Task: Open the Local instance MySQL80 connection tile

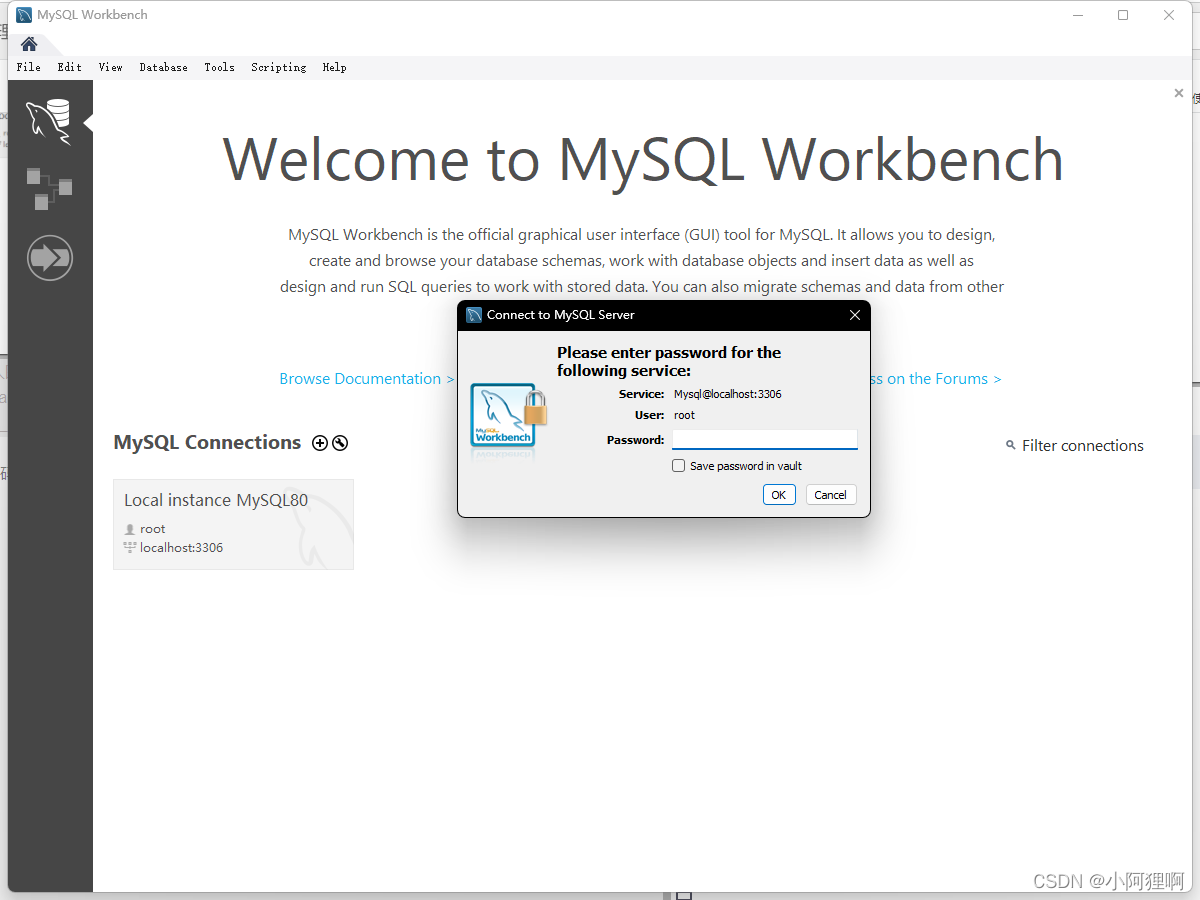Action: click(x=233, y=525)
